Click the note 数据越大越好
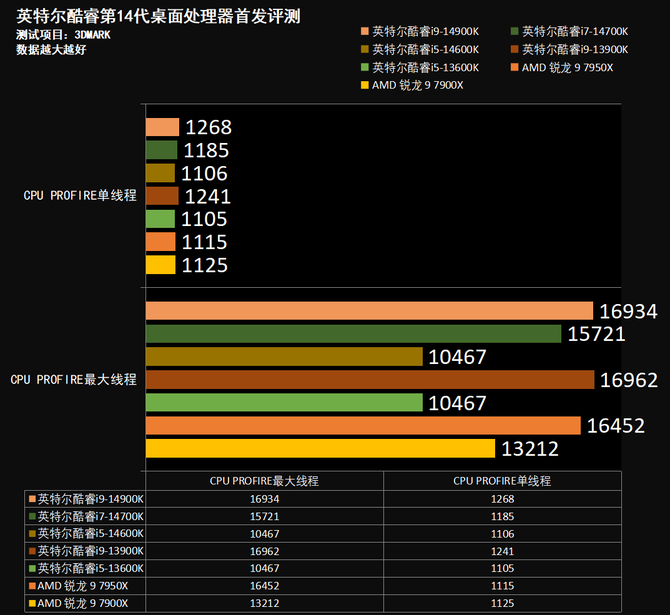The width and height of the screenshot is (670, 615). (x=51, y=50)
